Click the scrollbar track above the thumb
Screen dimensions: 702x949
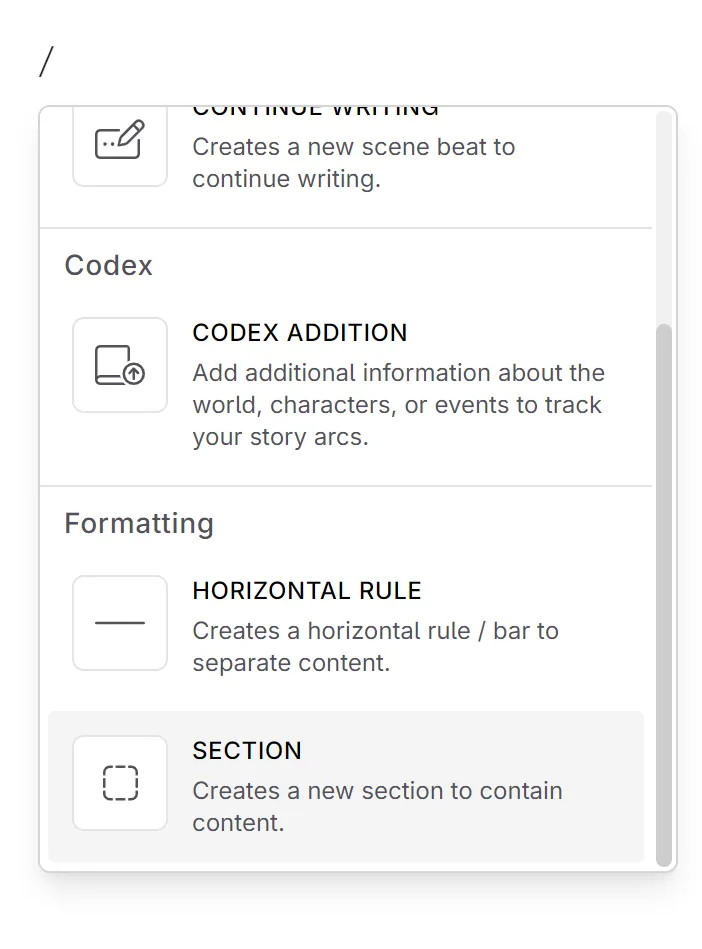coord(664,215)
